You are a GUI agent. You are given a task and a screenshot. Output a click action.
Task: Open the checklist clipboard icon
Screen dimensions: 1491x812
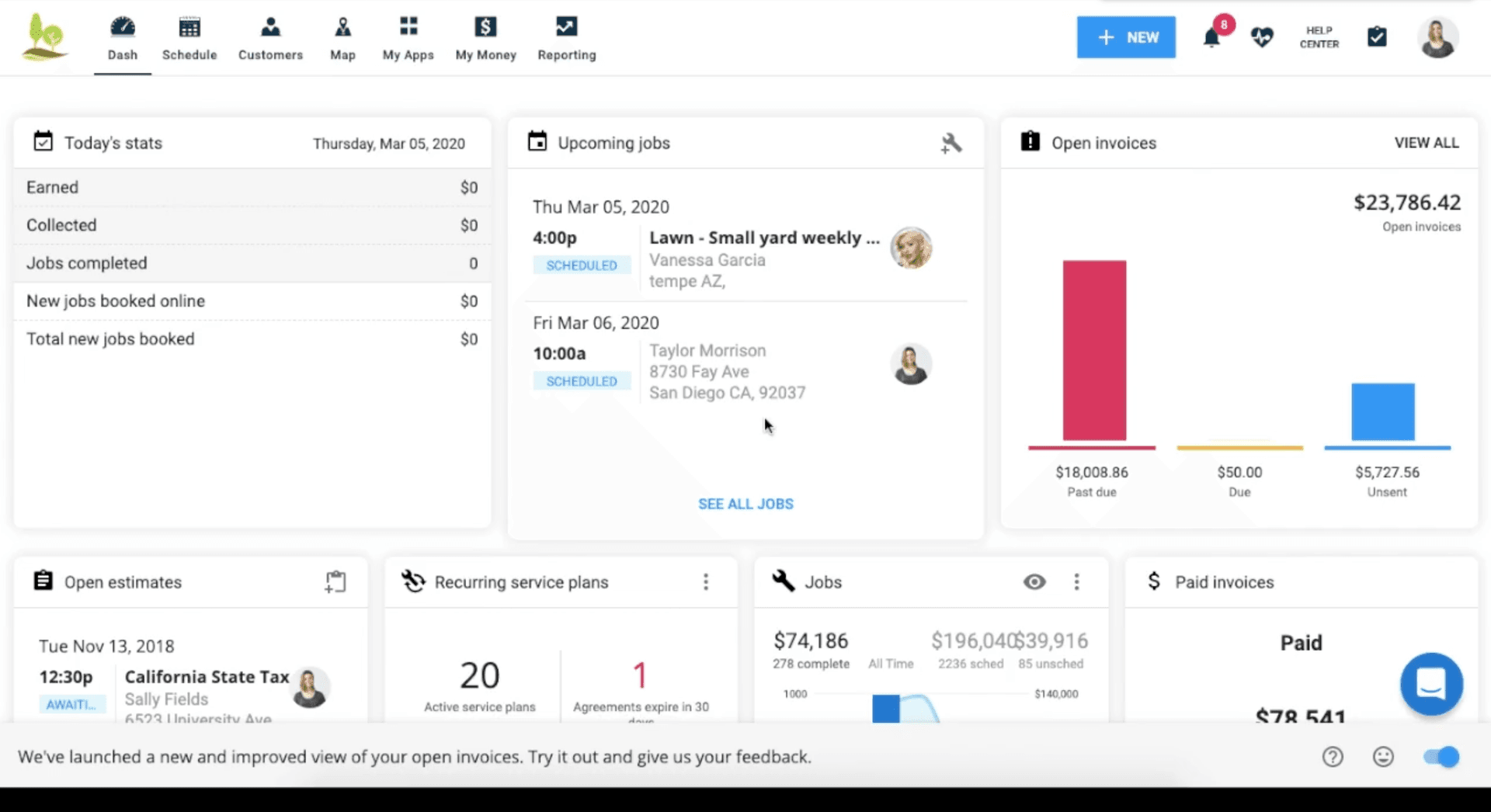[x=1377, y=36]
